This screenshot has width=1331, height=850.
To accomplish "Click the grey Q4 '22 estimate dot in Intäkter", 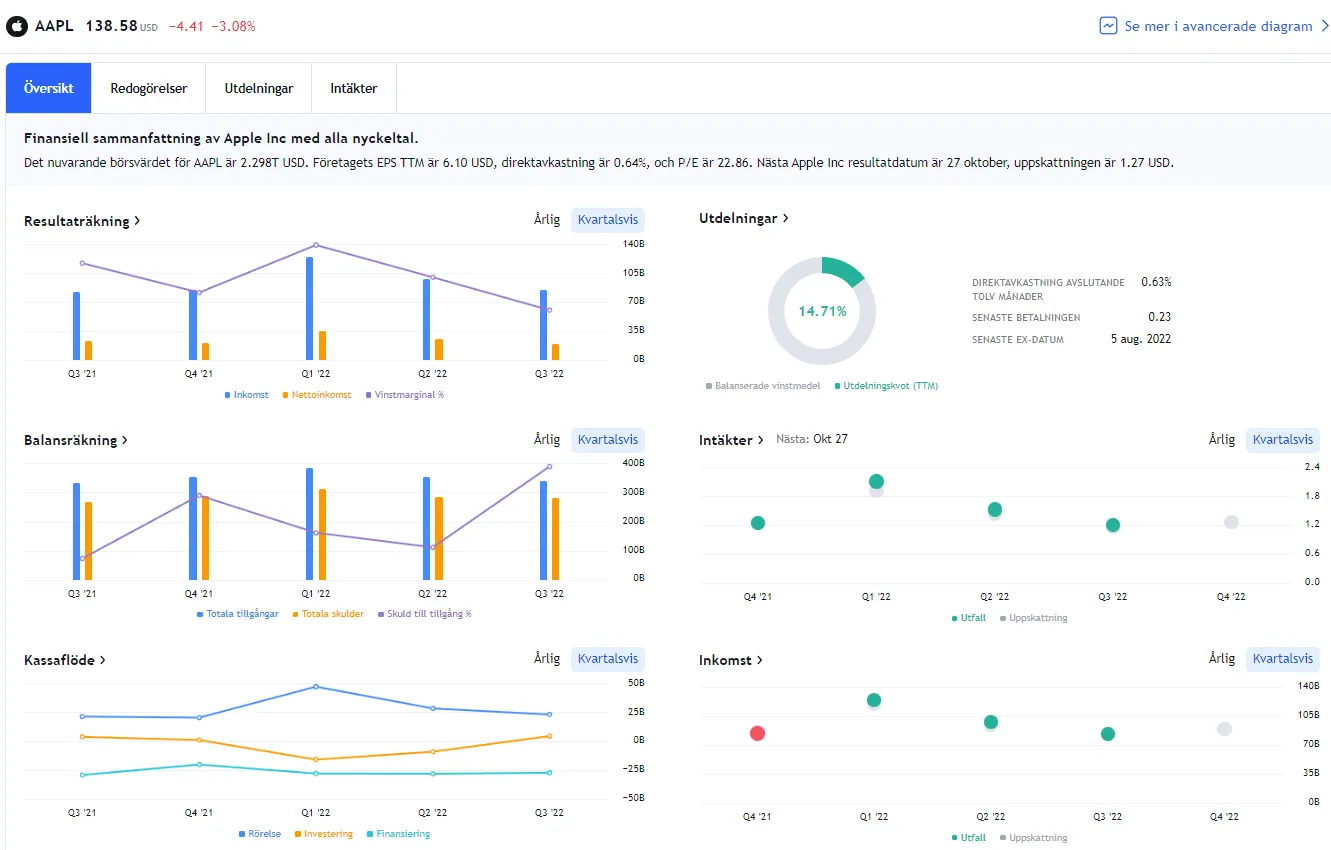I will 1231,522.
